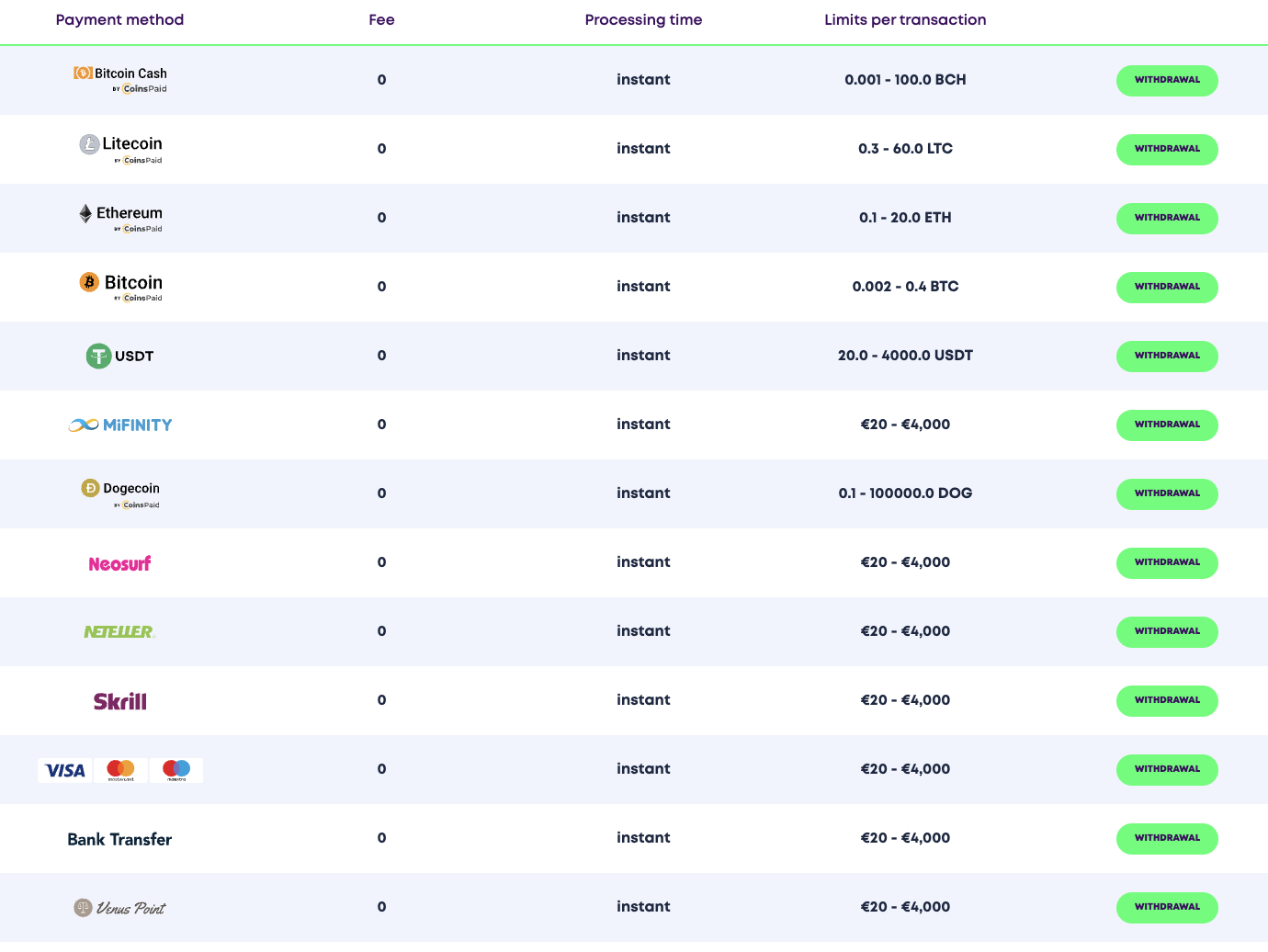Start Ethereum withdrawal
The width and height of the screenshot is (1268, 952).
1167,218
